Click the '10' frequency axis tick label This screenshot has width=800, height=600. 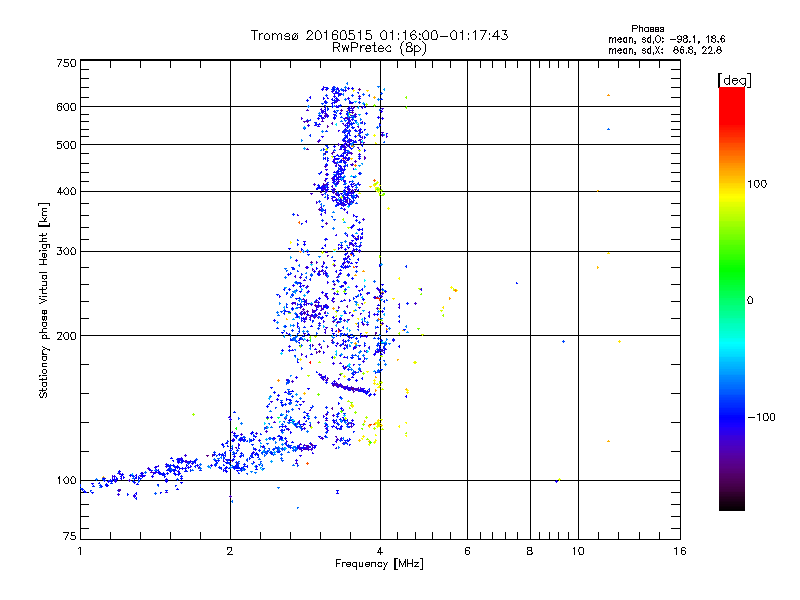(x=578, y=551)
